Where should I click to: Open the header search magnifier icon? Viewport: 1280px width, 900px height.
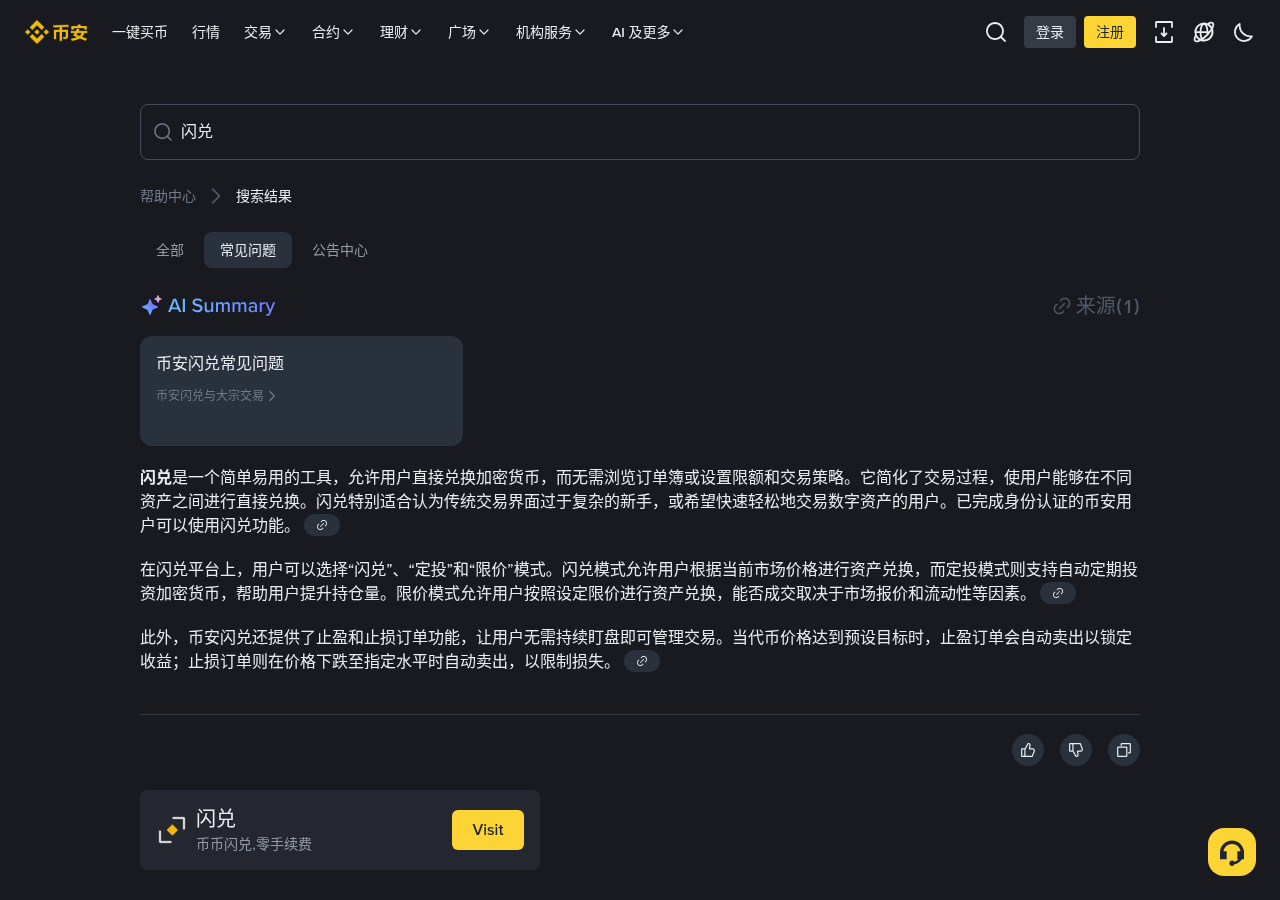pyautogui.click(x=996, y=32)
